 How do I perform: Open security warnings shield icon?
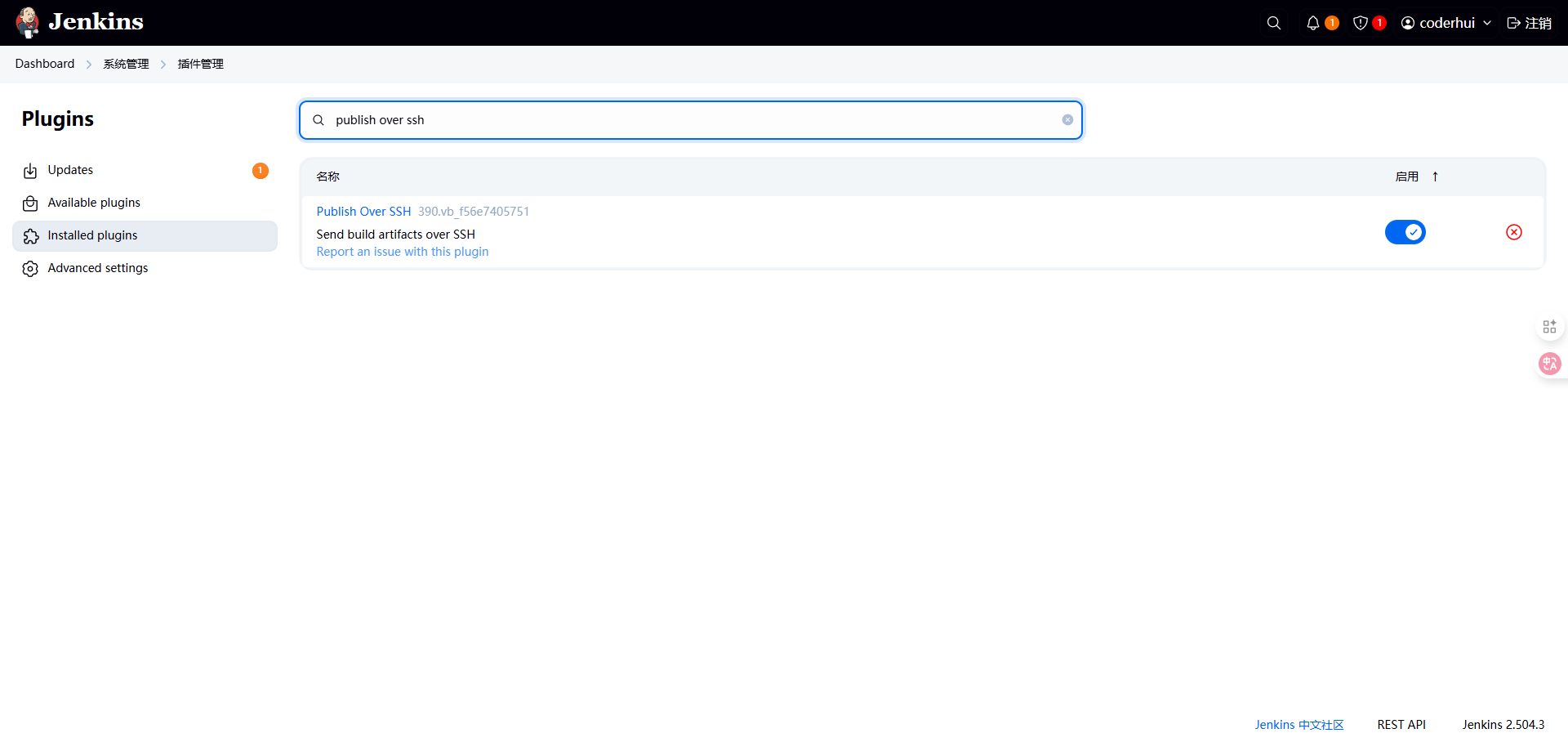1361,23
